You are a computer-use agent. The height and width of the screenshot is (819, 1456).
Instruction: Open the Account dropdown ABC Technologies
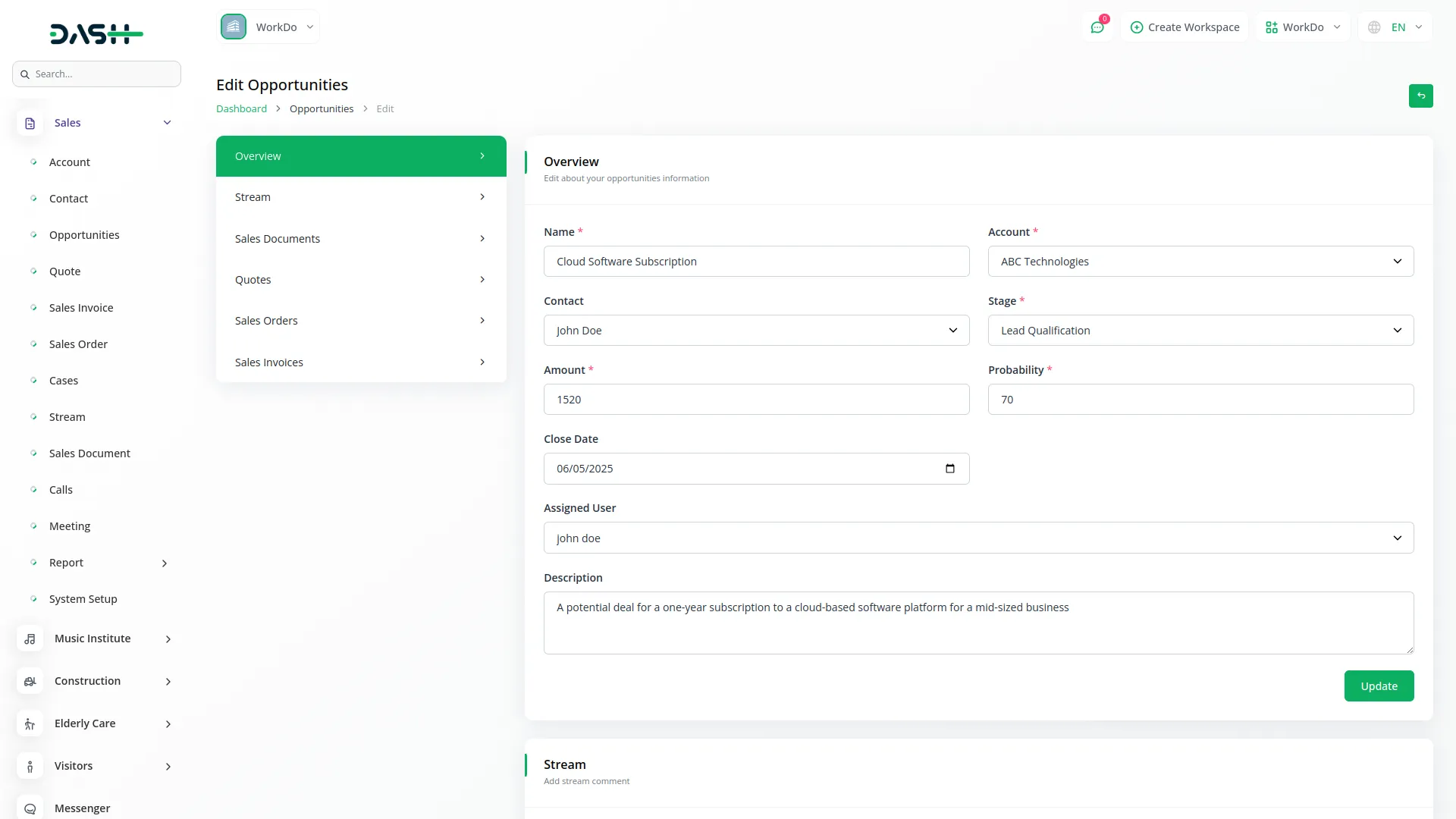(1200, 262)
